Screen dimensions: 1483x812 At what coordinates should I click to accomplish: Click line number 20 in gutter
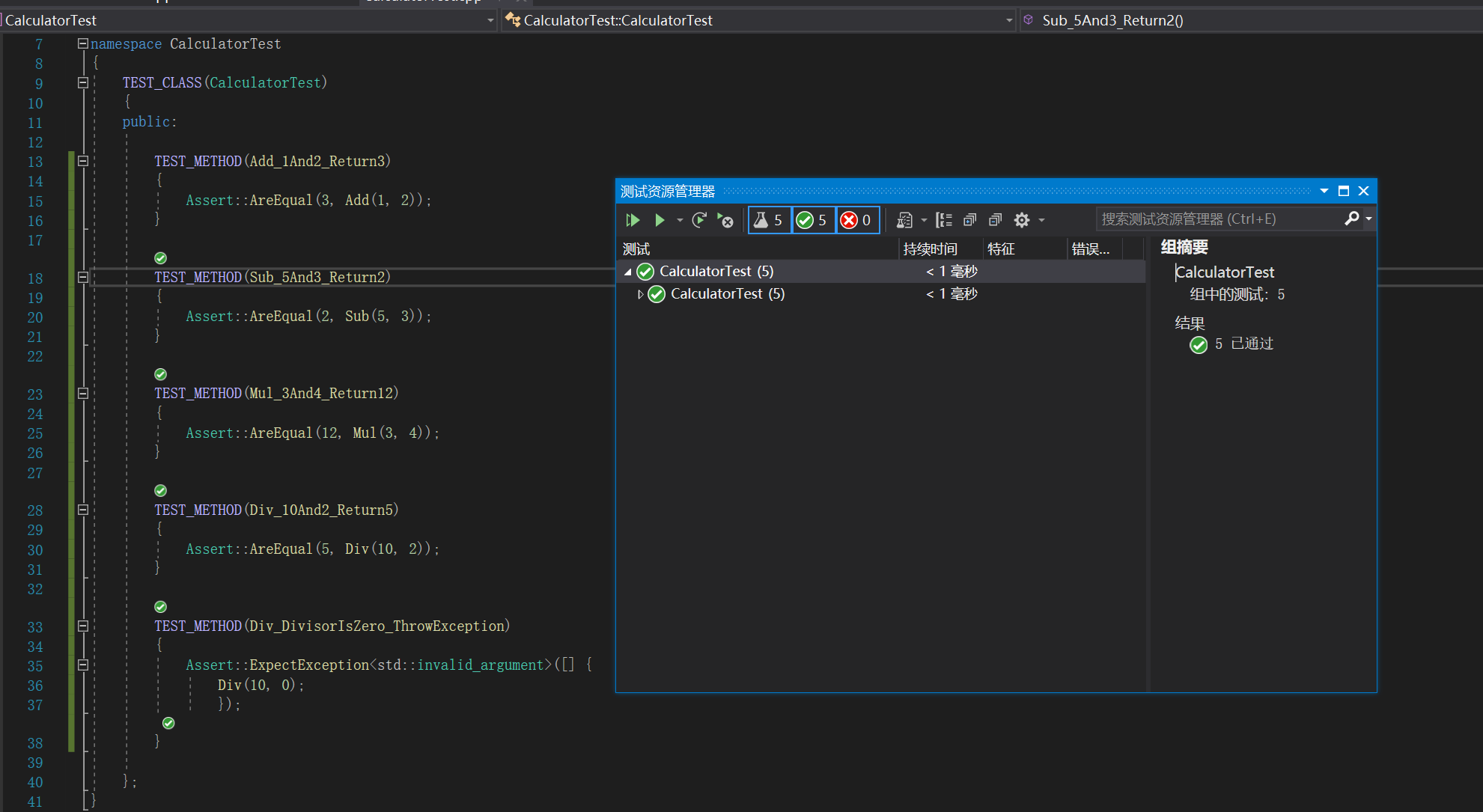click(35, 317)
